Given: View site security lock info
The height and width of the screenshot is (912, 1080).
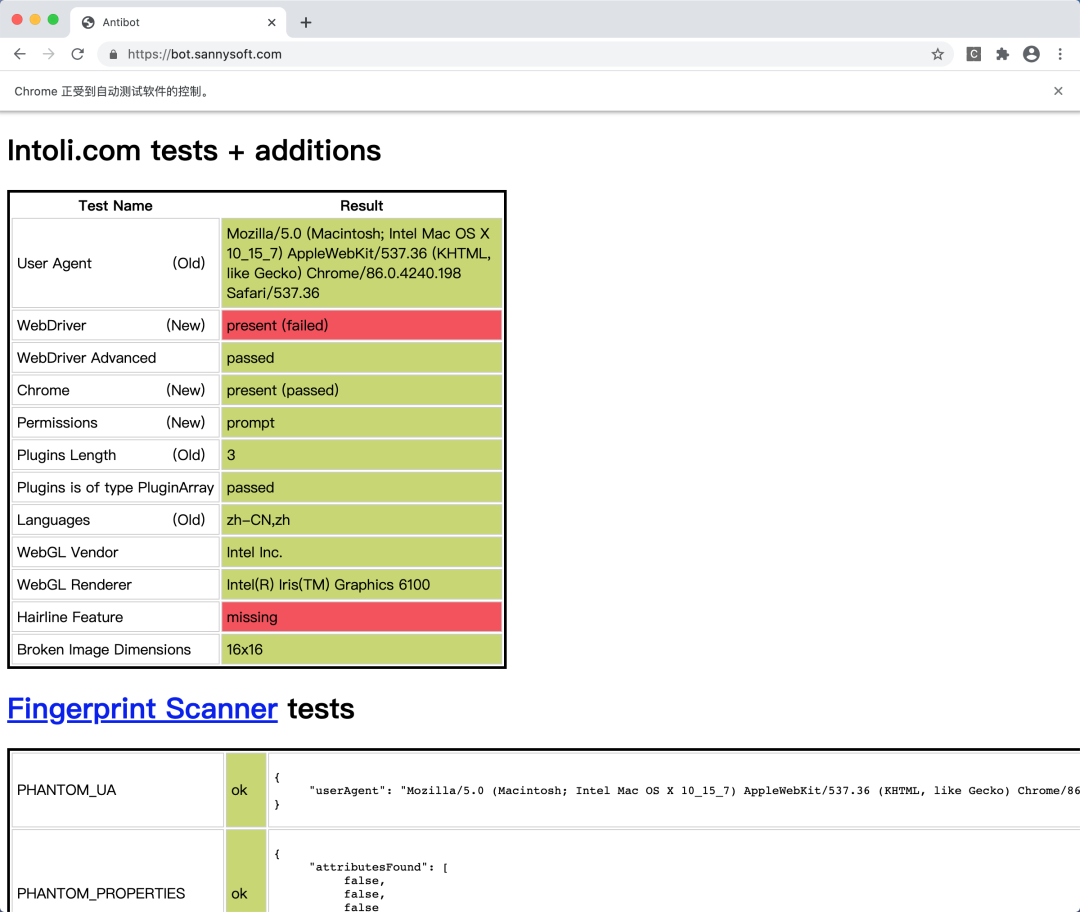Looking at the screenshot, I should [113, 54].
